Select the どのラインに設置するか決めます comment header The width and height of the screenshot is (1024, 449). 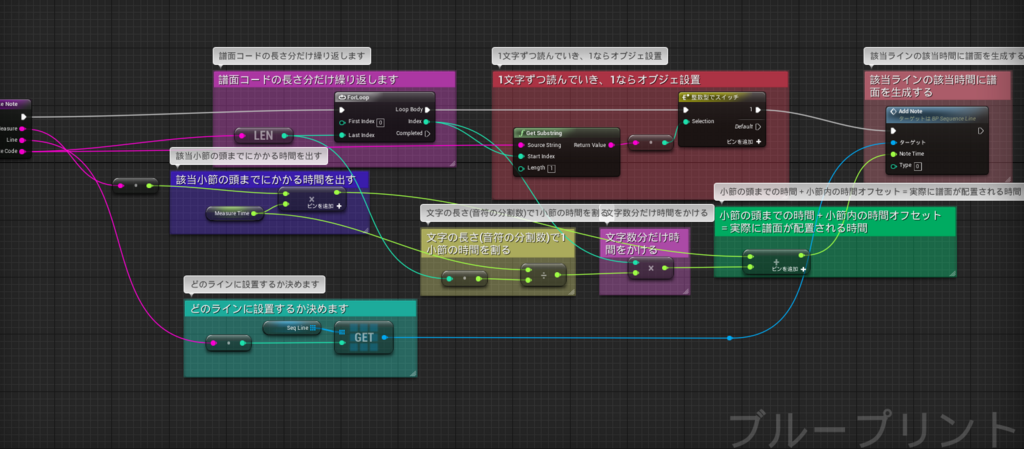(x=300, y=309)
